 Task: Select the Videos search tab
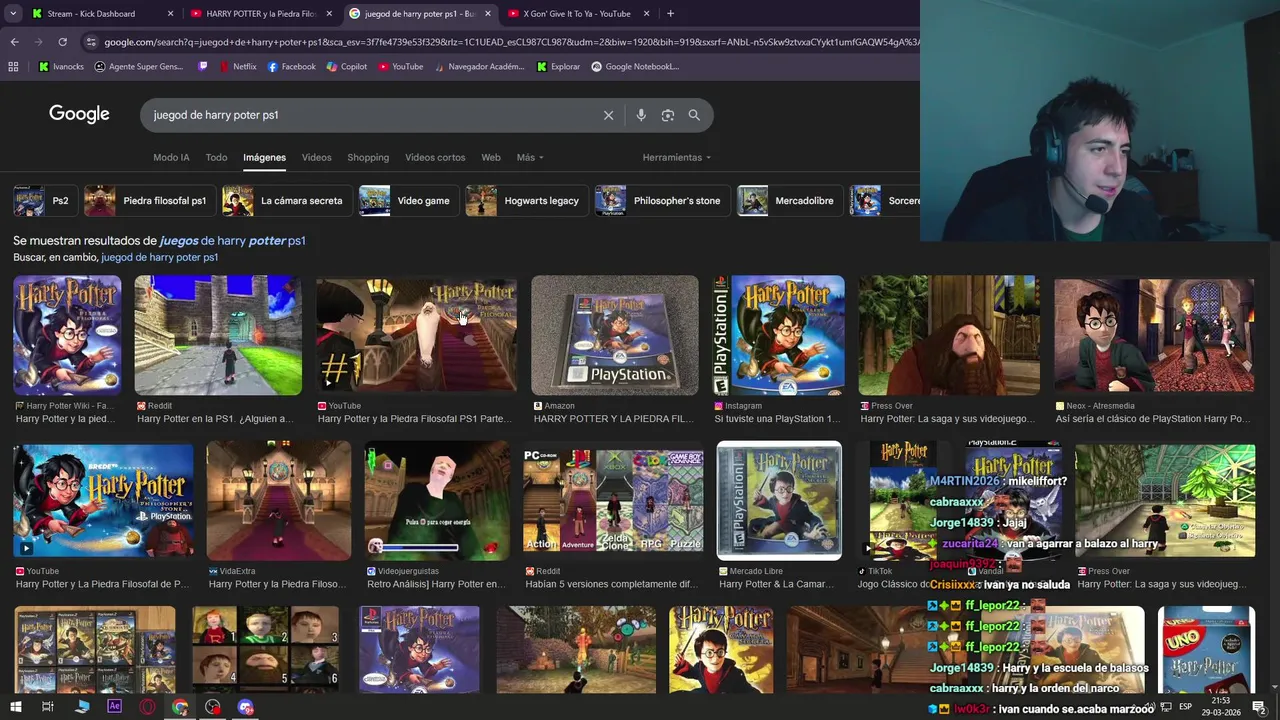316,157
